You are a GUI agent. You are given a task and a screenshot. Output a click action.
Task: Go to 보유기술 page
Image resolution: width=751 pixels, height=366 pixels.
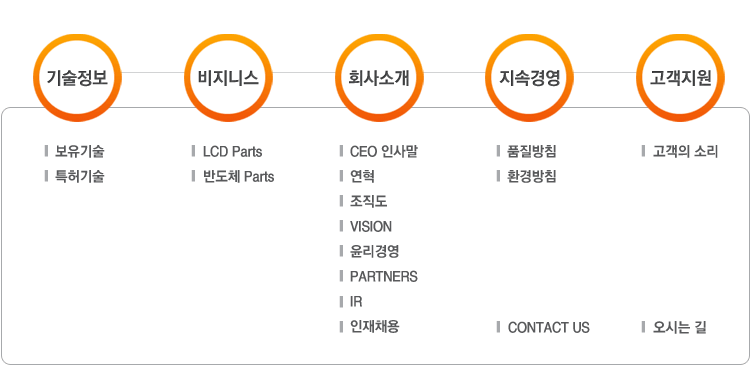click(80, 152)
